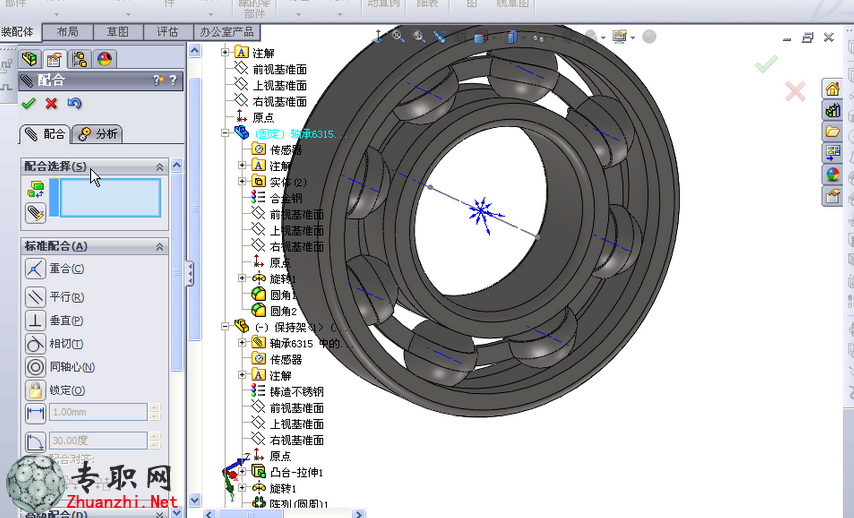The width and height of the screenshot is (854, 518).
Task: Cancel the mate with red X
Action: point(51,103)
